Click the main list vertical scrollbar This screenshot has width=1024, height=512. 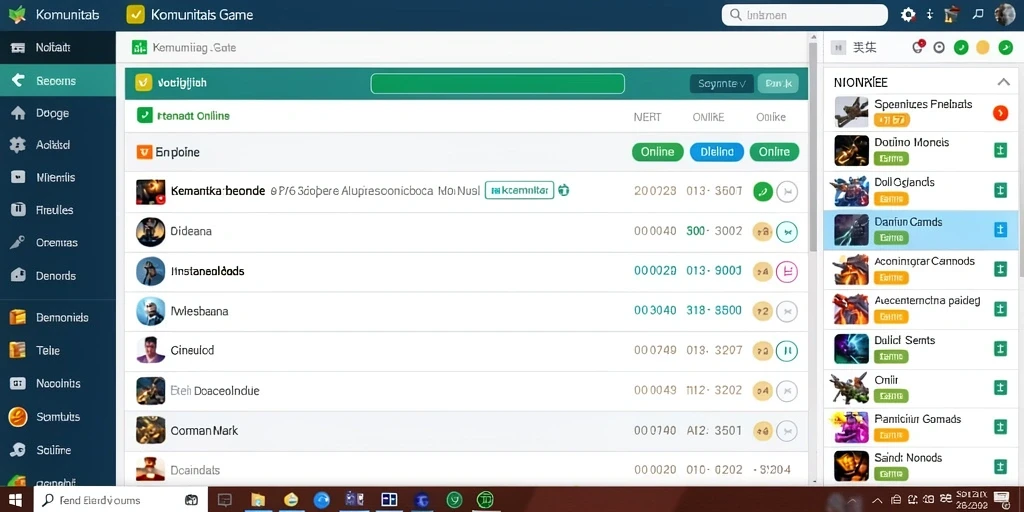pyautogui.click(x=813, y=147)
